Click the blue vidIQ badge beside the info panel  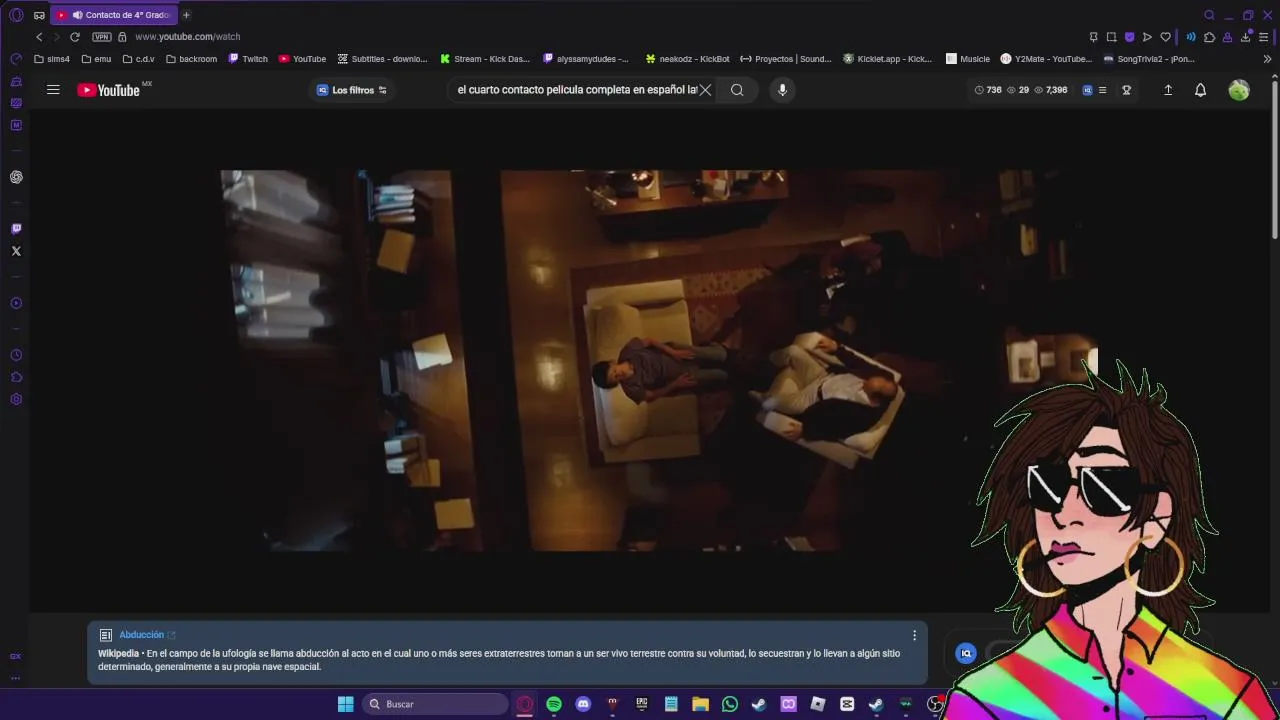(x=966, y=653)
